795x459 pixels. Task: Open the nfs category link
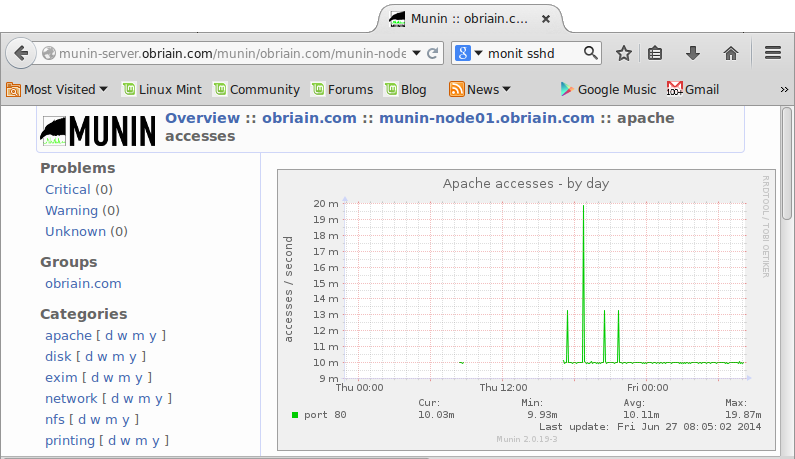coord(55,420)
